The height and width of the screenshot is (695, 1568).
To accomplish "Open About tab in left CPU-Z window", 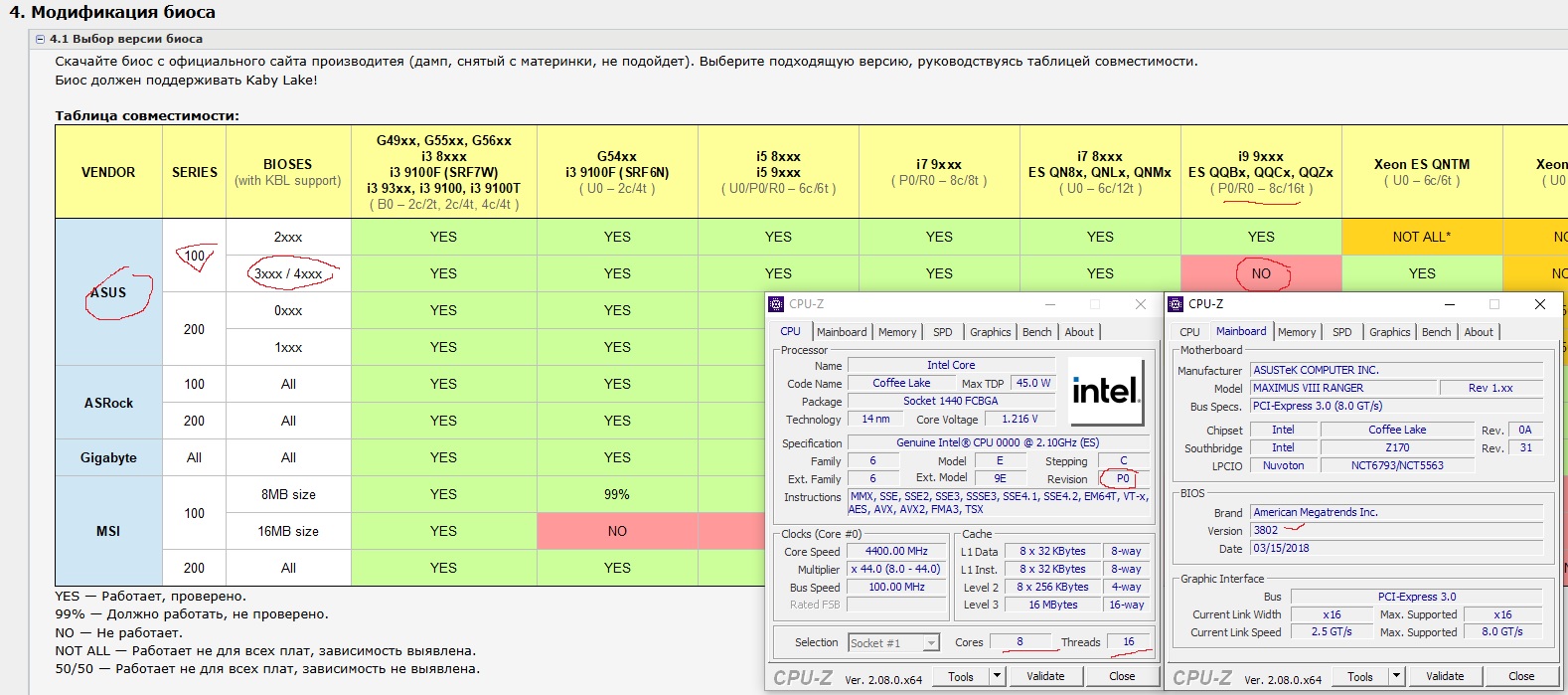I will click(x=1079, y=332).
